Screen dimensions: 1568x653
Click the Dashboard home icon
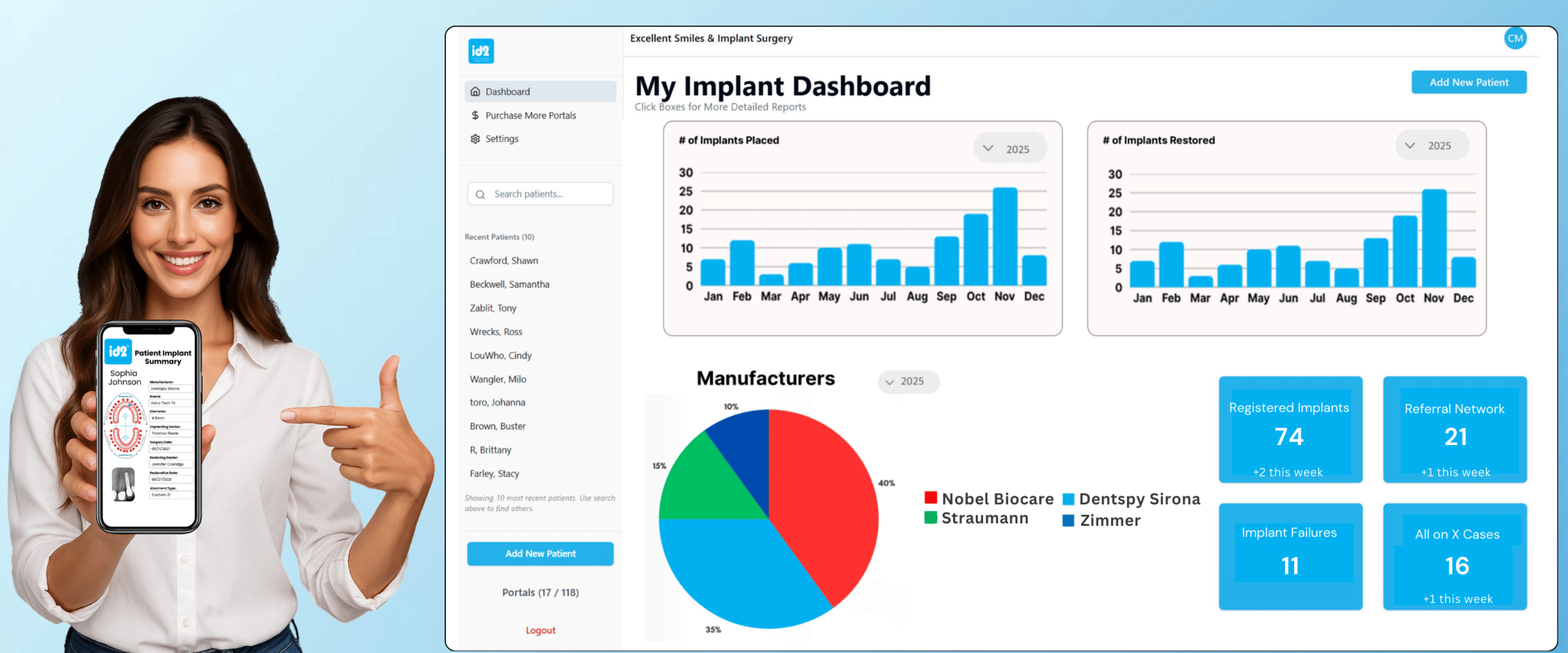pos(475,91)
